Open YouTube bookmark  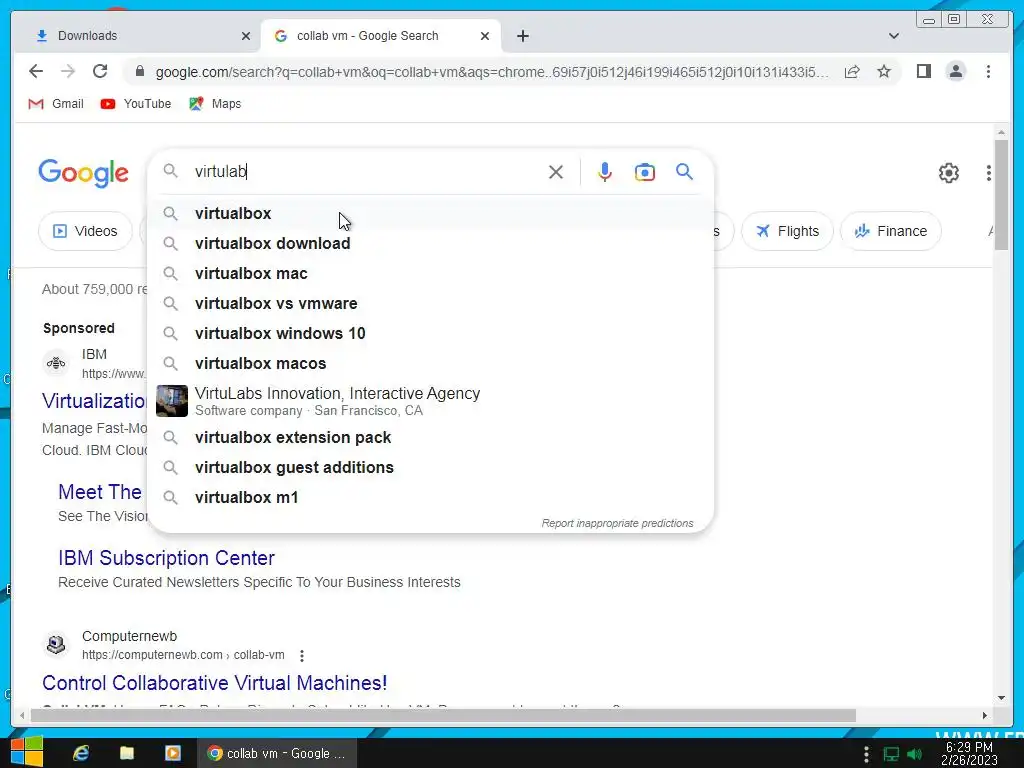[136, 104]
